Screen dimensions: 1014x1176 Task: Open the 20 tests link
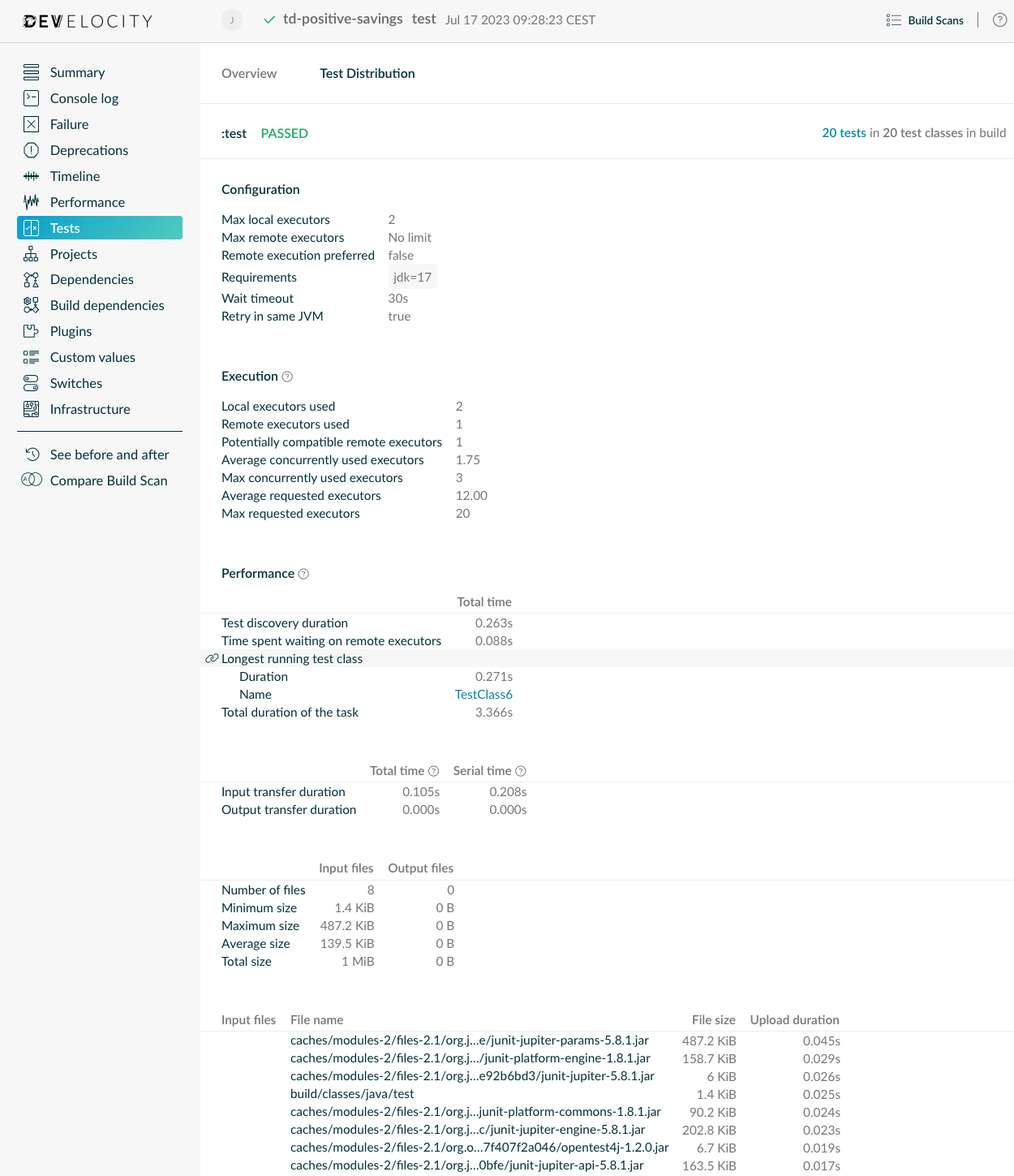click(844, 132)
